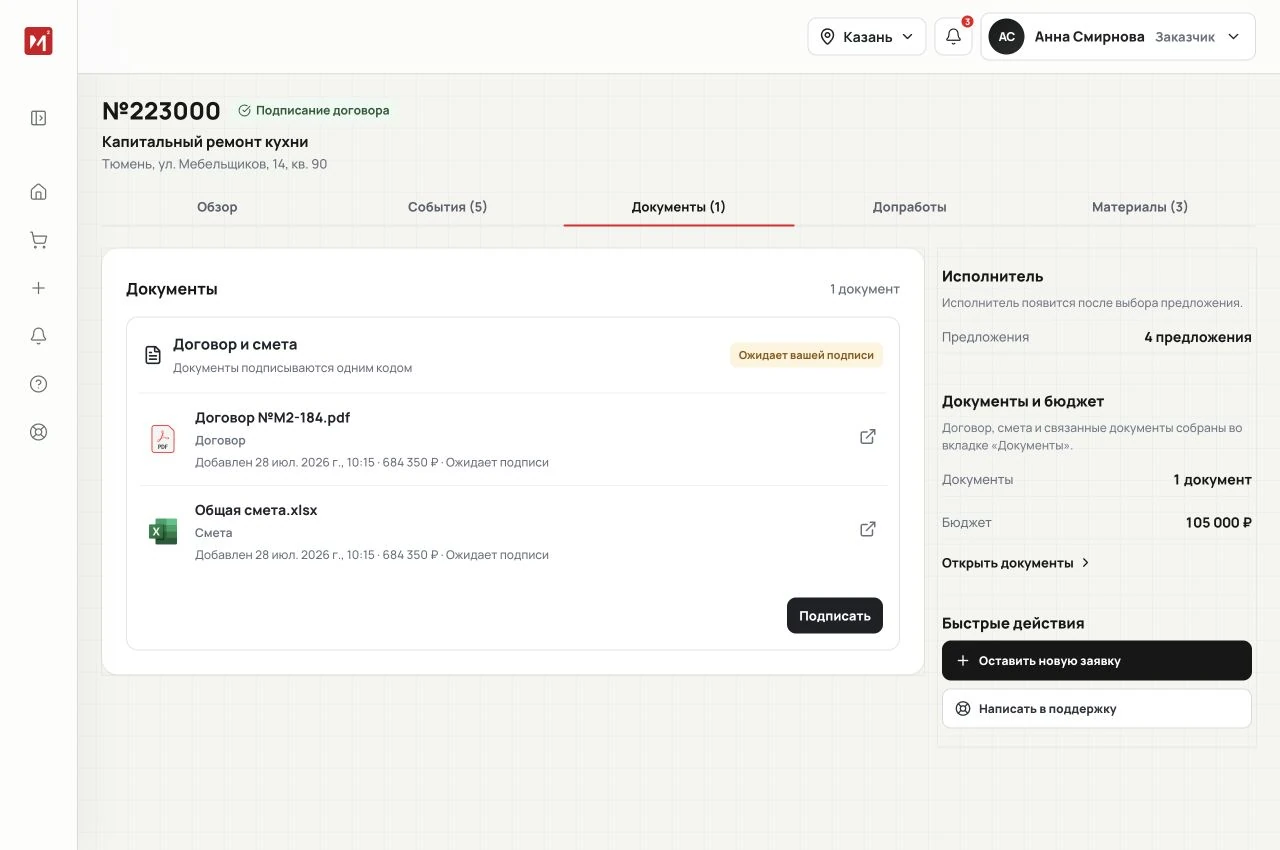Viewport: 1280px width, 850px height.
Task: Open the Казань city dropdown
Action: coord(867,37)
